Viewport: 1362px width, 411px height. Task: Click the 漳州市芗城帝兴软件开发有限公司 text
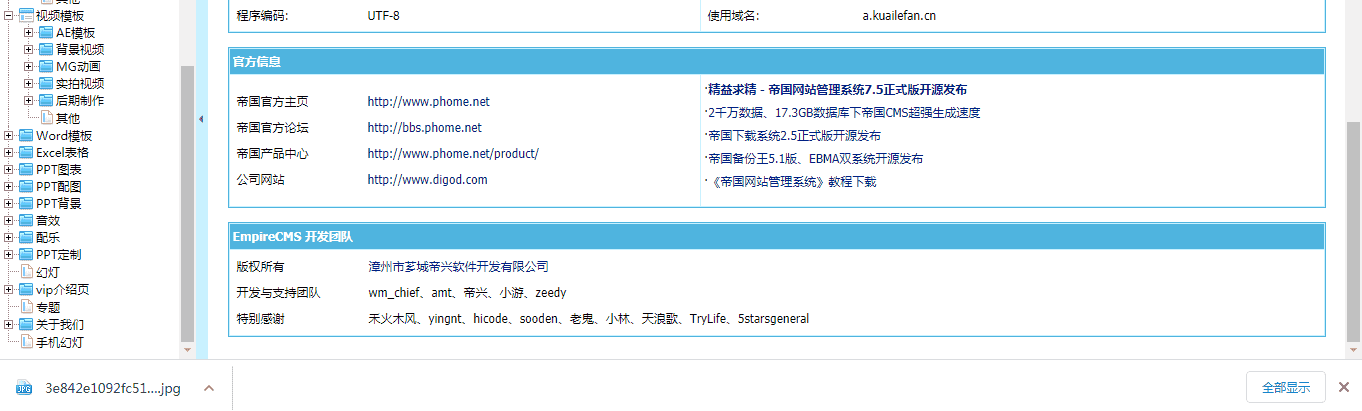(458, 267)
